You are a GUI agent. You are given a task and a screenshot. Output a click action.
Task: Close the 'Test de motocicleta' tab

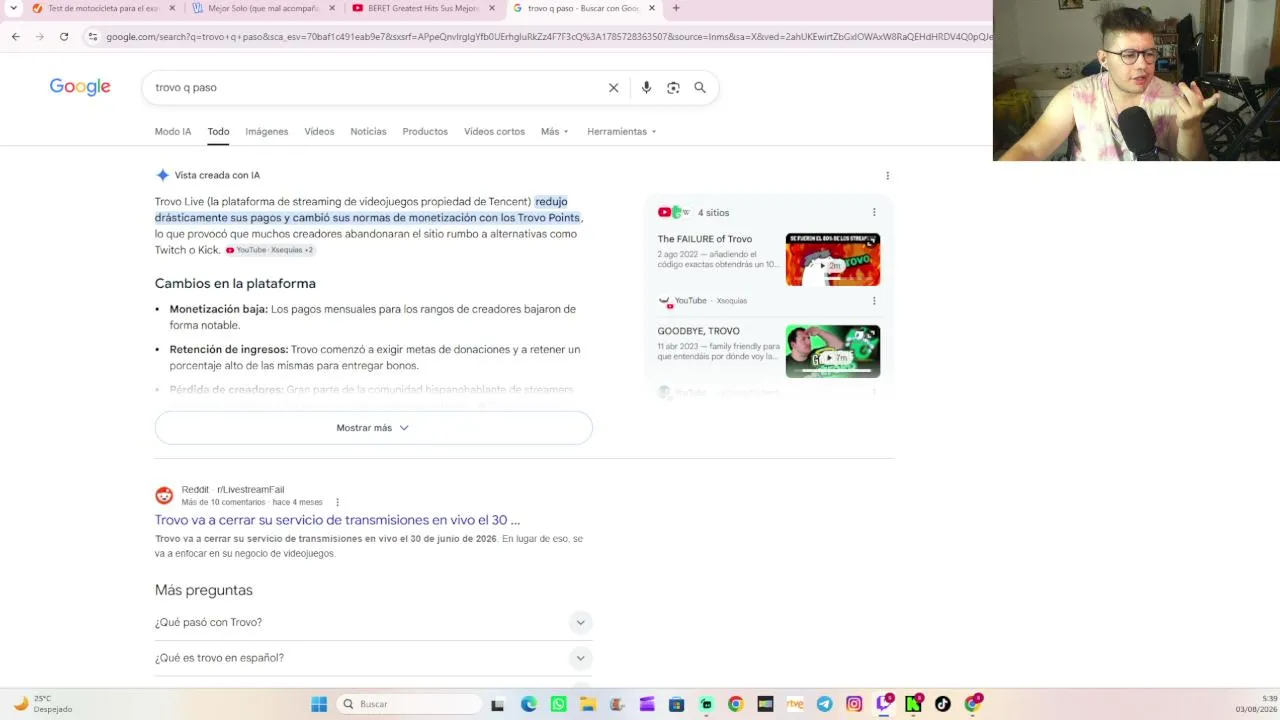pyautogui.click(x=172, y=8)
